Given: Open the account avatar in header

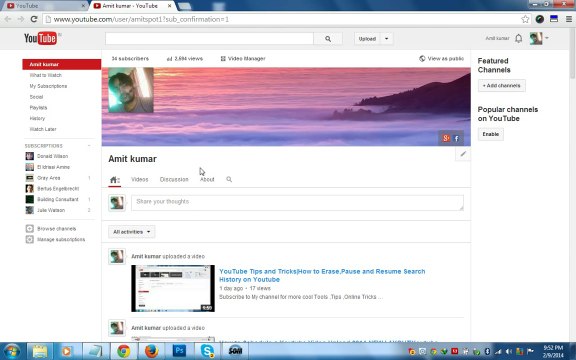Looking at the screenshot, I should pyautogui.click(x=536, y=38).
